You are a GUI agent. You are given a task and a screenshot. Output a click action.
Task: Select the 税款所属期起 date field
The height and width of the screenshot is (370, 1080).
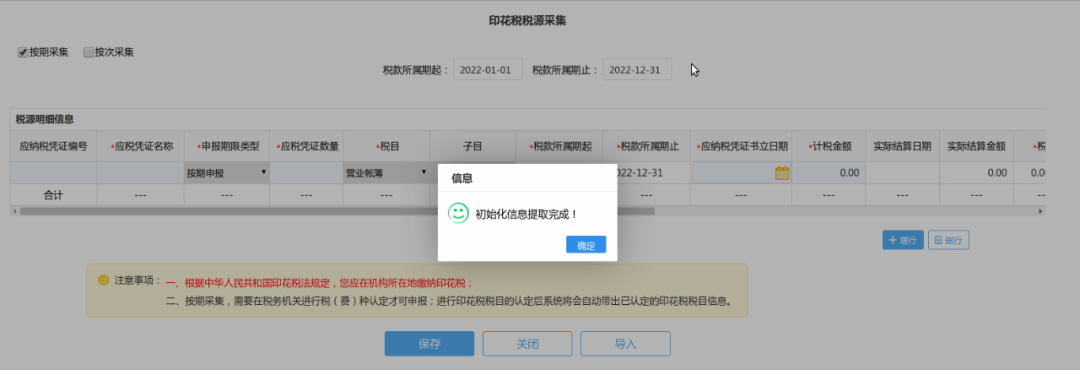[x=488, y=70]
